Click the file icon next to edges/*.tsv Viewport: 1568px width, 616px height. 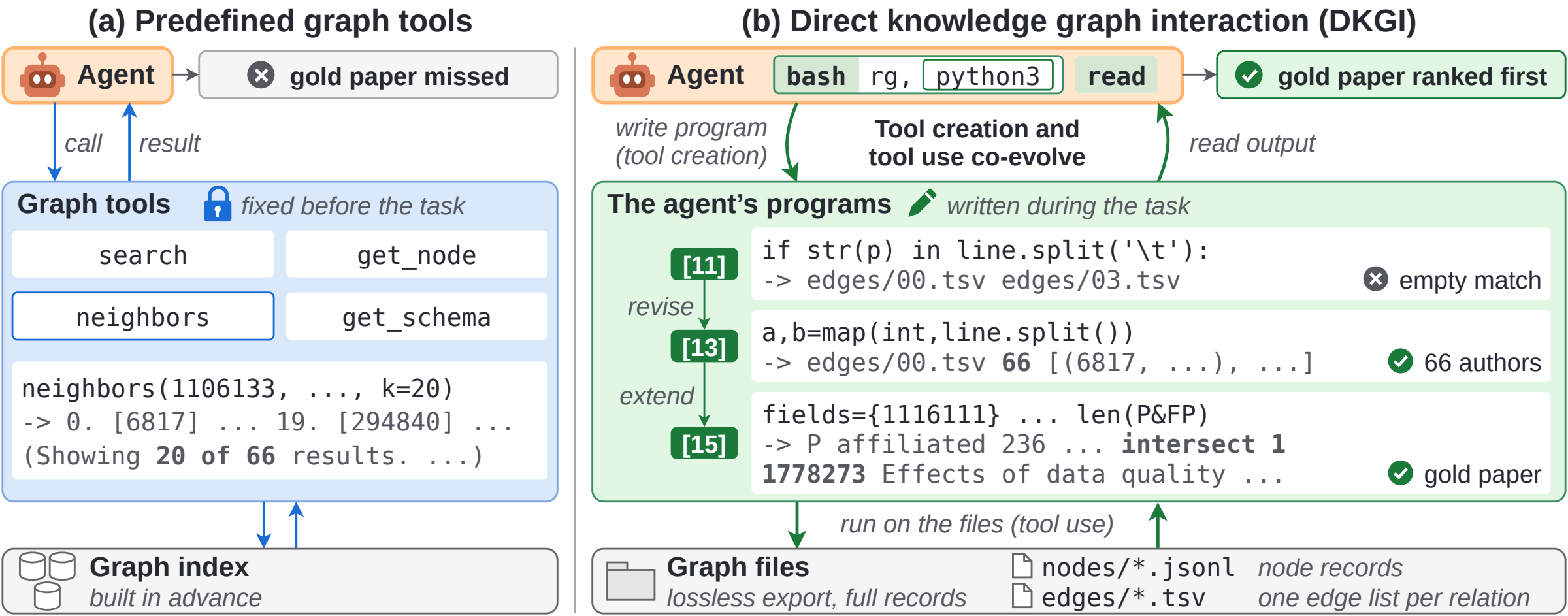pyautogui.click(x=1022, y=596)
